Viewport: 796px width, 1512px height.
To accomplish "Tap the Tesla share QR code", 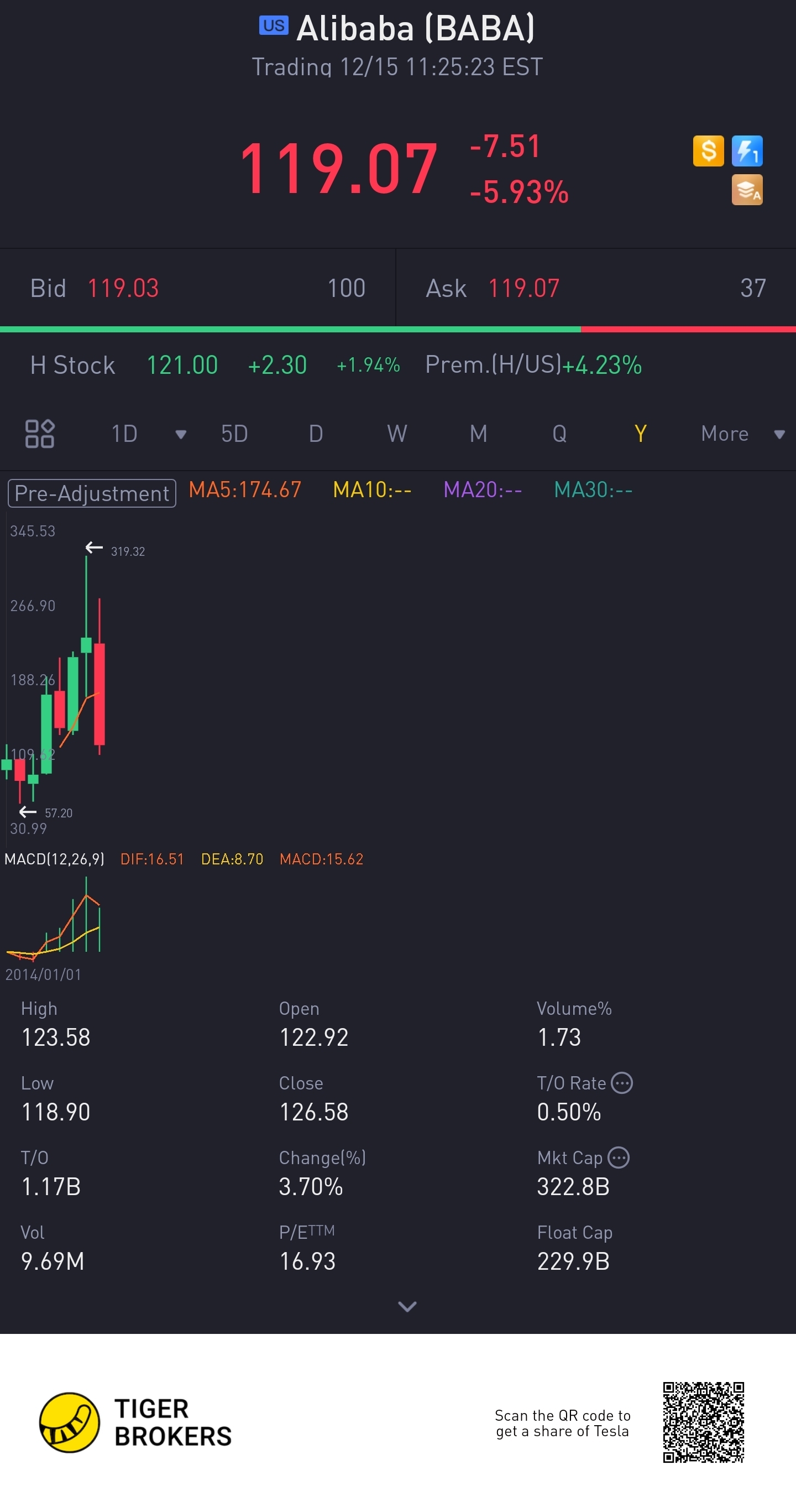I will click(x=703, y=1422).
